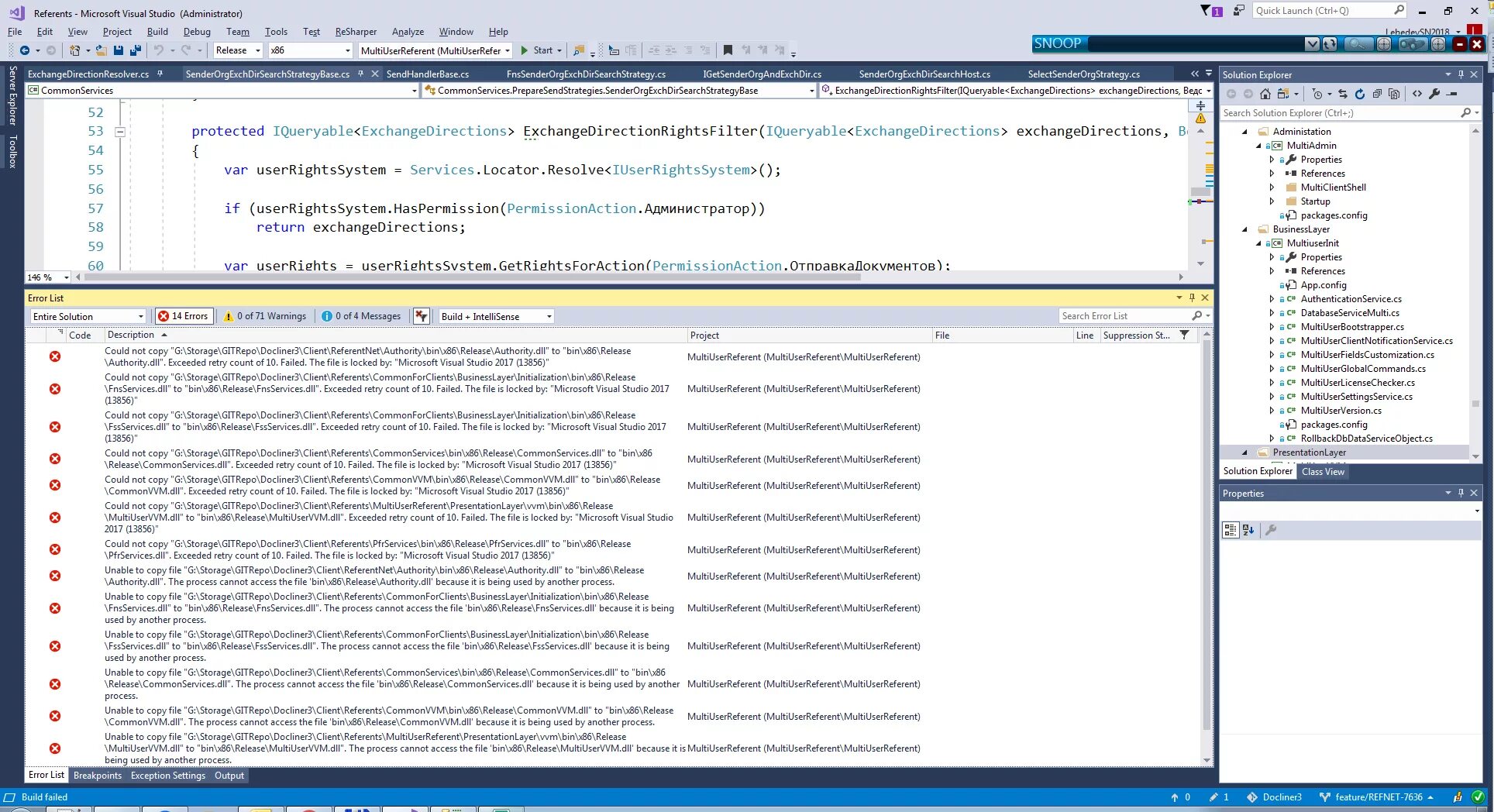Open the Build menu
Screen dimensions: 1494x812
(x=157, y=32)
